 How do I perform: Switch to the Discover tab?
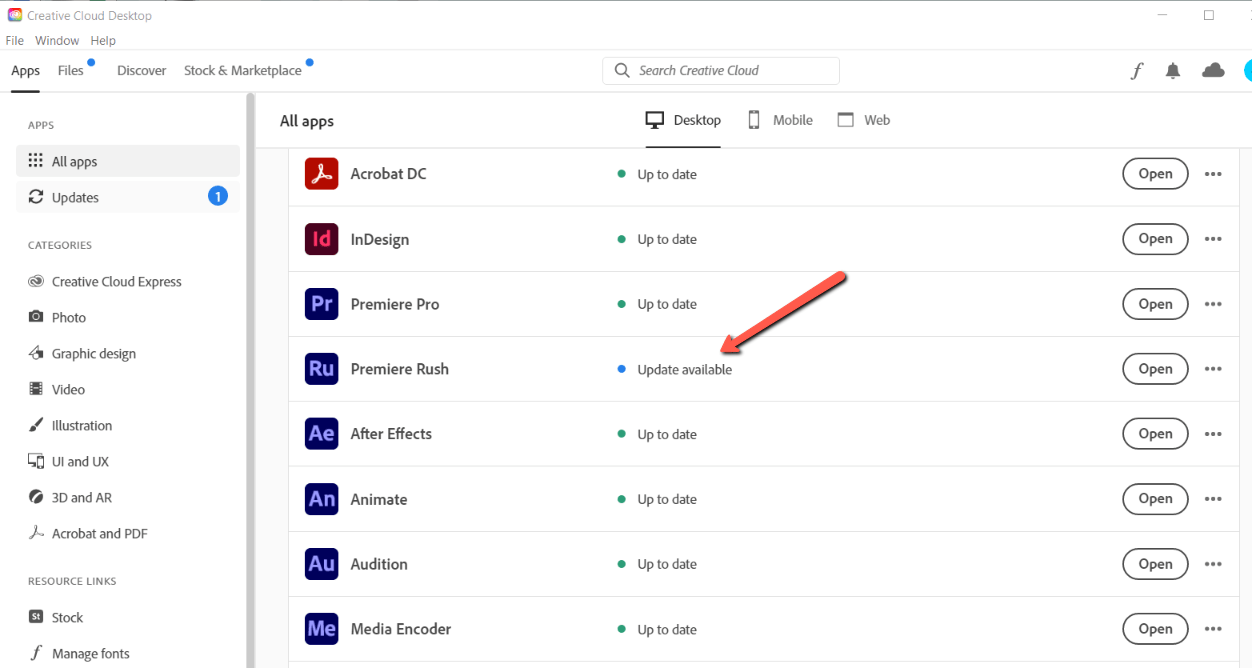pyautogui.click(x=142, y=71)
